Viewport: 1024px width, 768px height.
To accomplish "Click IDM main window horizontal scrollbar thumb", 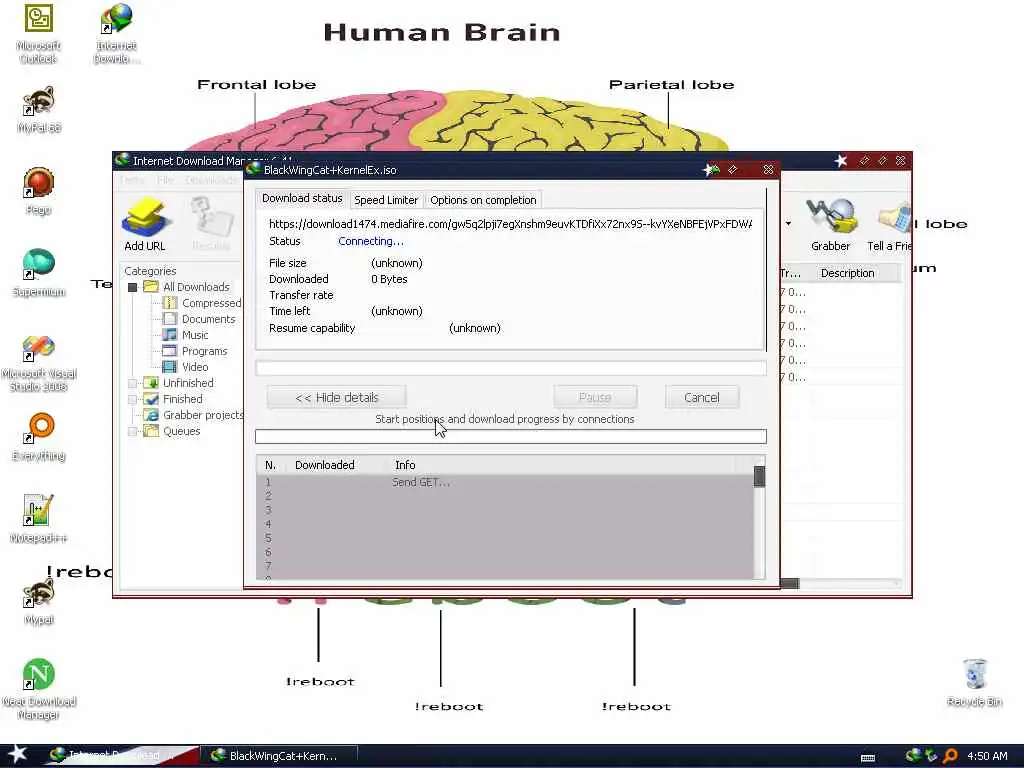I will pyautogui.click(x=790, y=583).
